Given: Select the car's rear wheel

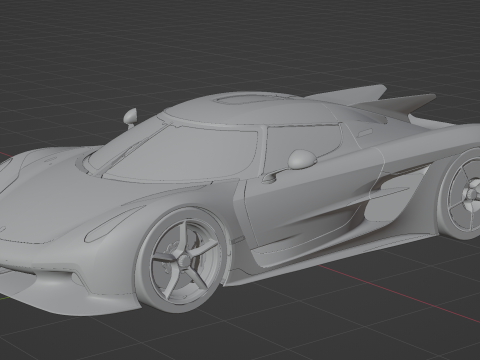Looking at the screenshot, I should [x=460, y=194].
